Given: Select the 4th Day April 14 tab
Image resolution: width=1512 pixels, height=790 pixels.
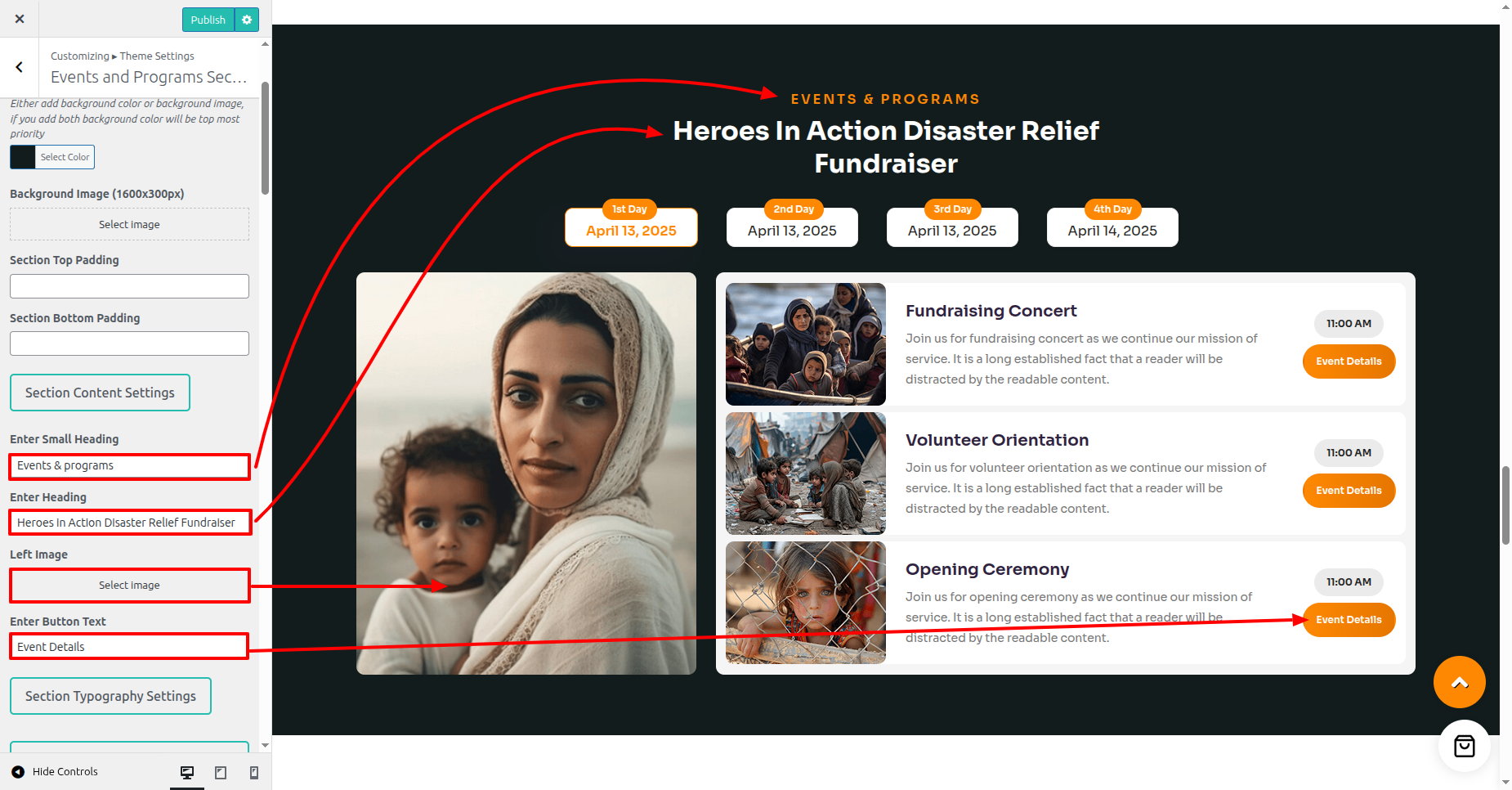Looking at the screenshot, I should click(x=1112, y=225).
